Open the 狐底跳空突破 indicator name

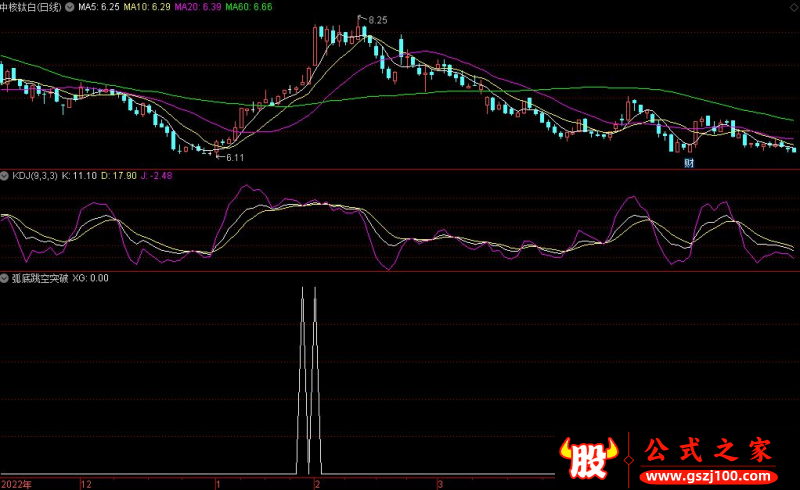coord(39,278)
